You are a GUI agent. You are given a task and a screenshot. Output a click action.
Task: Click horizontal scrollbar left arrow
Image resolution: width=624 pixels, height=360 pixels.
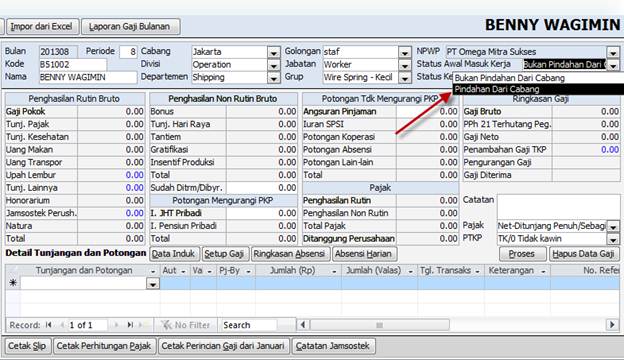pyautogui.click(x=303, y=325)
